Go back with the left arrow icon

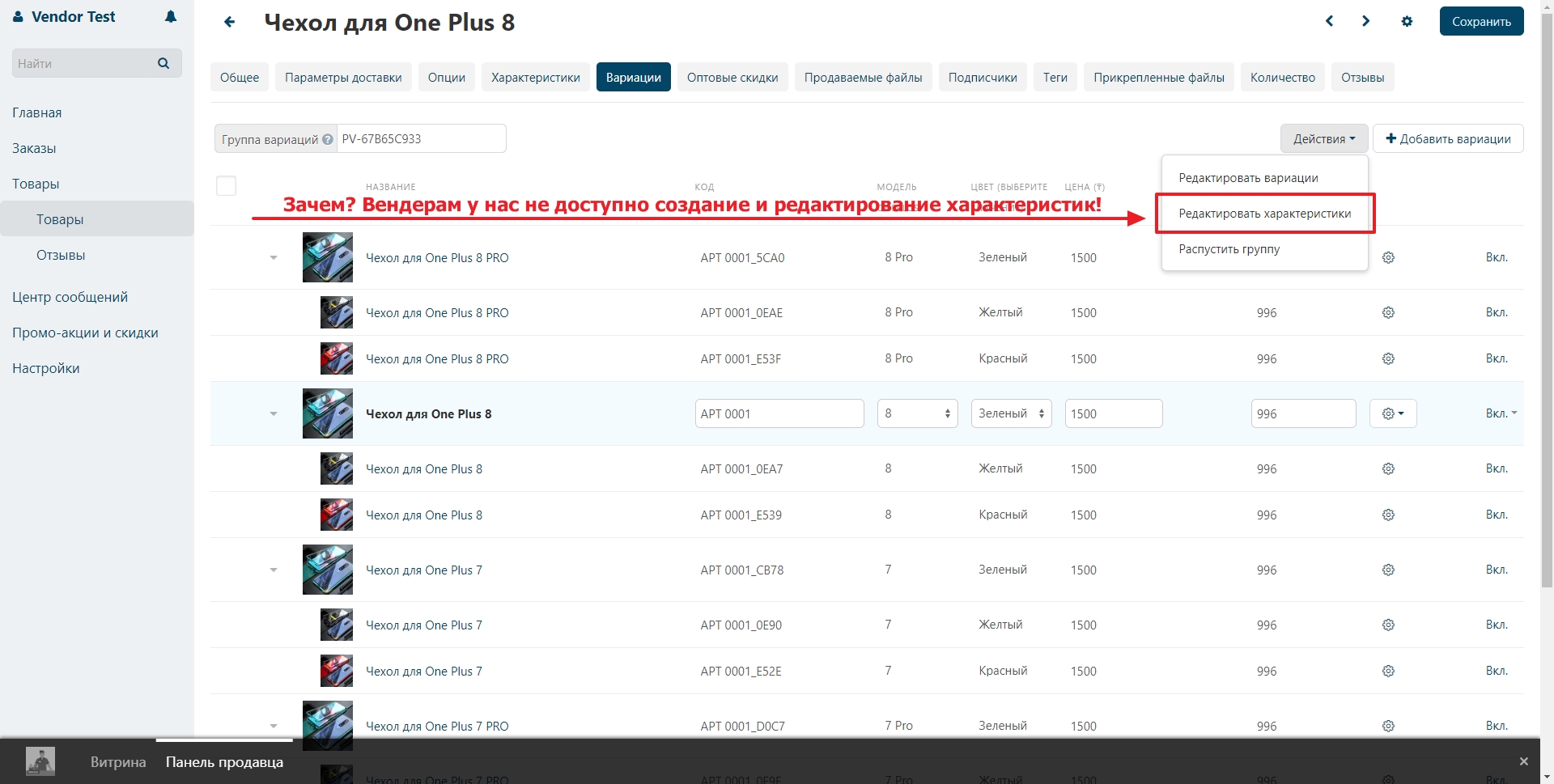[x=230, y=22]
